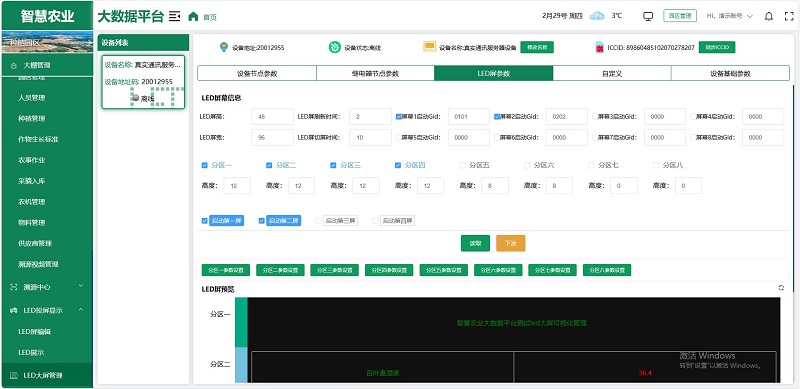
Task: Switch to 设备节点参数 tab
Action: [x=257, y=73]
